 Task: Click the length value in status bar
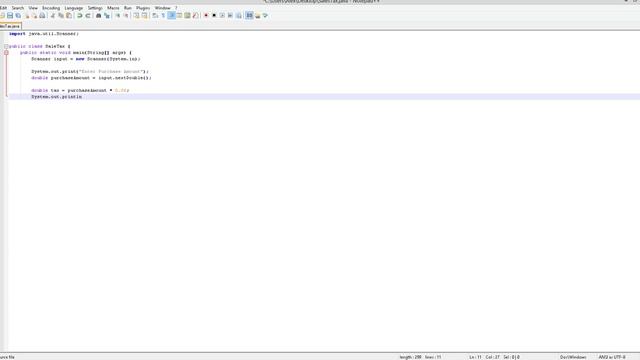click(x=410, y=357)
